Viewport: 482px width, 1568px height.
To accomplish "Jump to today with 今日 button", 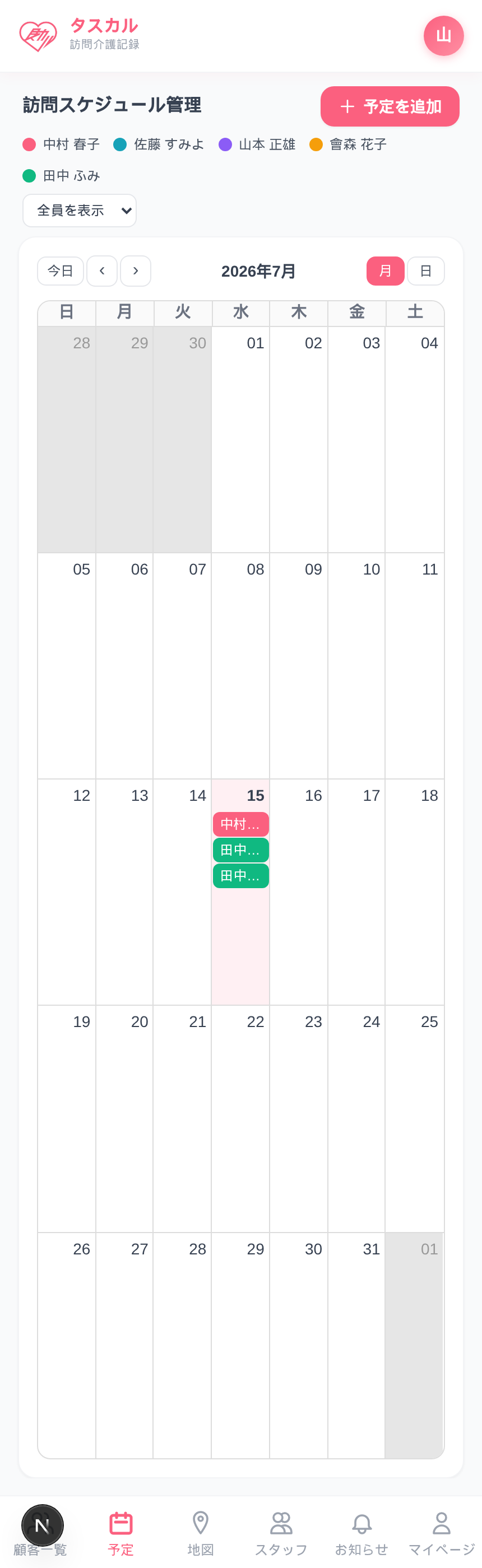I will (61, 271).
